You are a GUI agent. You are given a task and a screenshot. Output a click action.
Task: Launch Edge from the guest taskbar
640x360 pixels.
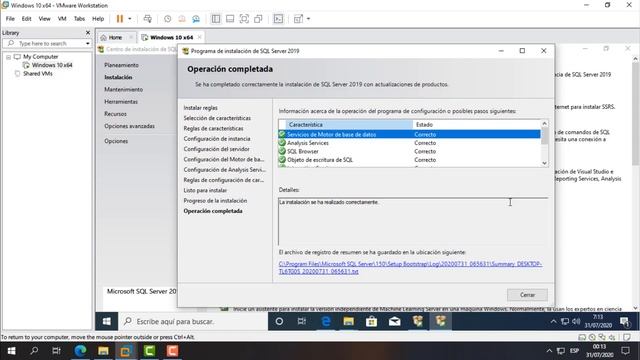(x=325, y=321)
